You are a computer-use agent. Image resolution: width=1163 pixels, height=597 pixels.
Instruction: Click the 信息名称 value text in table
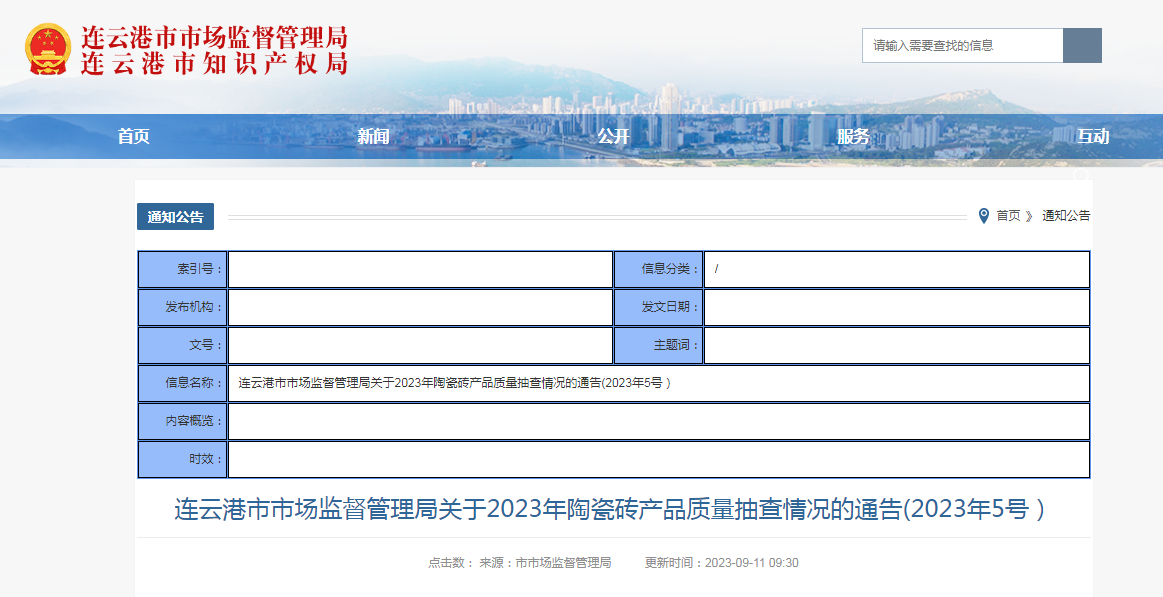coord(454,383)
